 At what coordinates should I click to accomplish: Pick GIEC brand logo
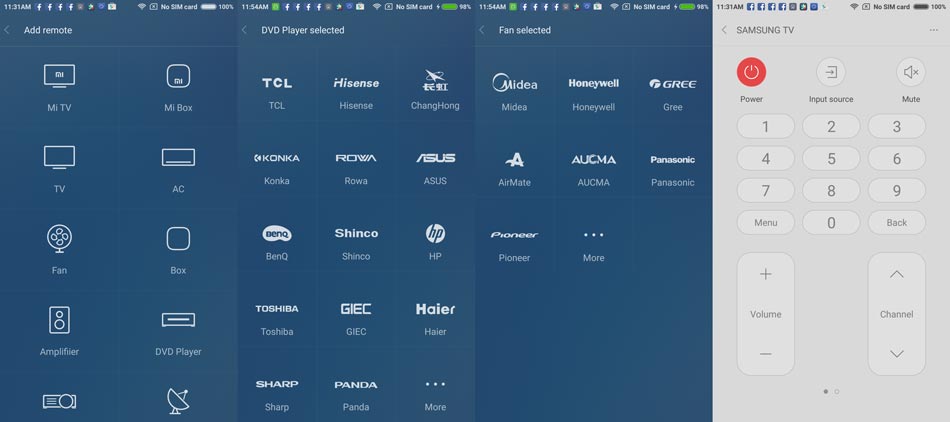click(356, 309)
